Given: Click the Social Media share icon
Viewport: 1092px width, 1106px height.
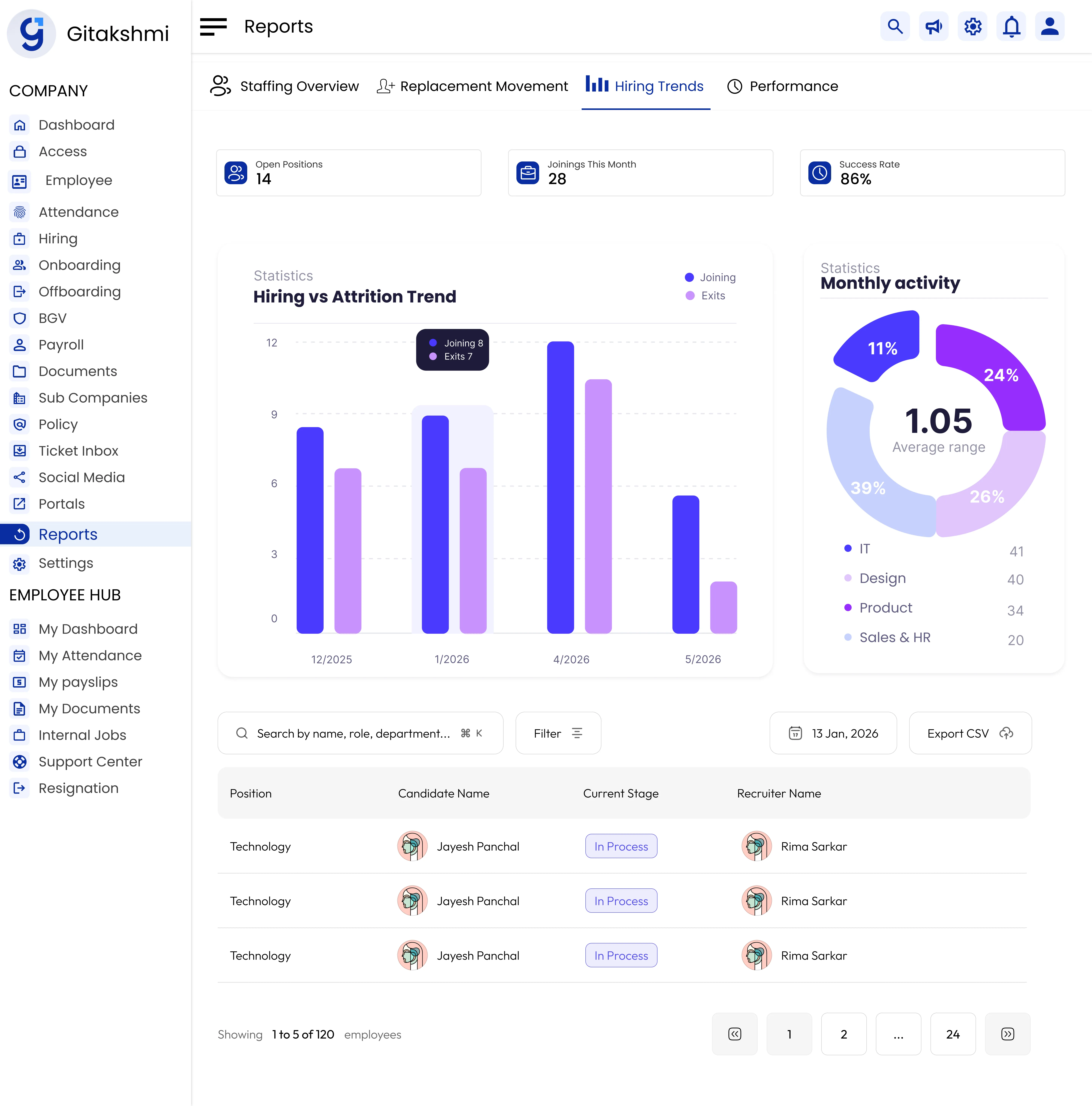Looking at the screenshot, I should coord(20,477).
